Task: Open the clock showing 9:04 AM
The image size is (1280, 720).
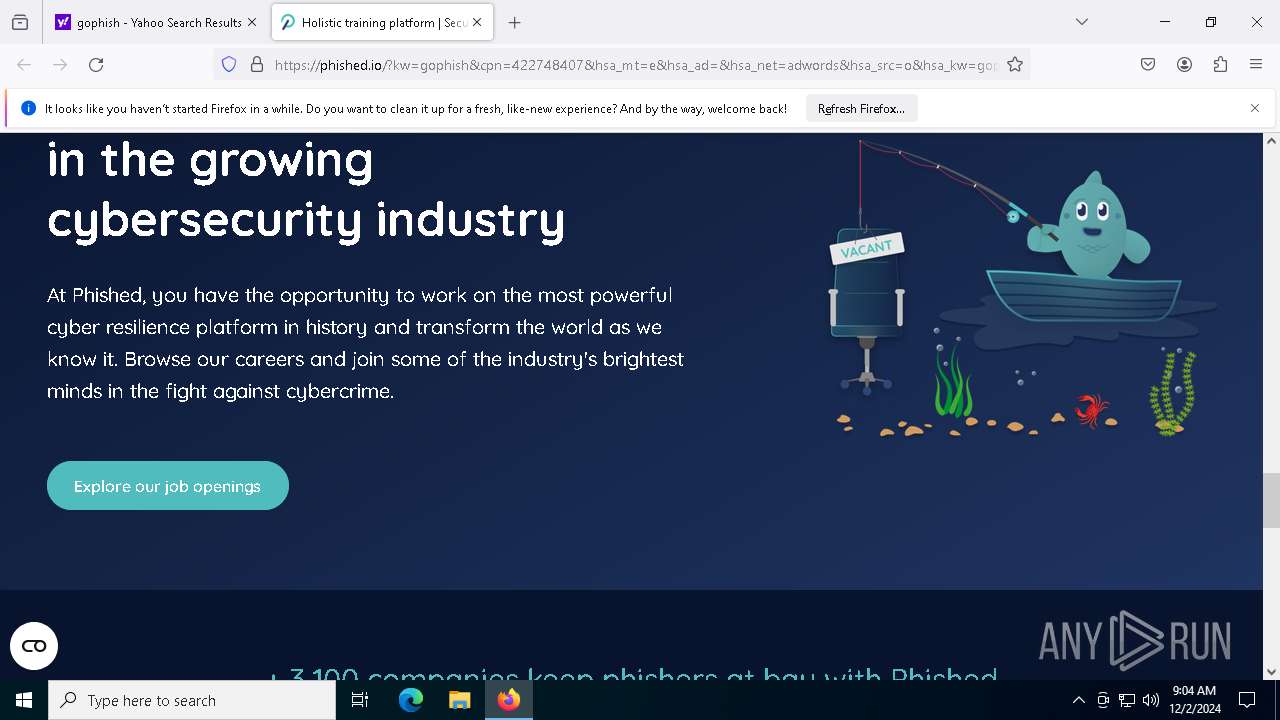Action: click(1195, 700)
